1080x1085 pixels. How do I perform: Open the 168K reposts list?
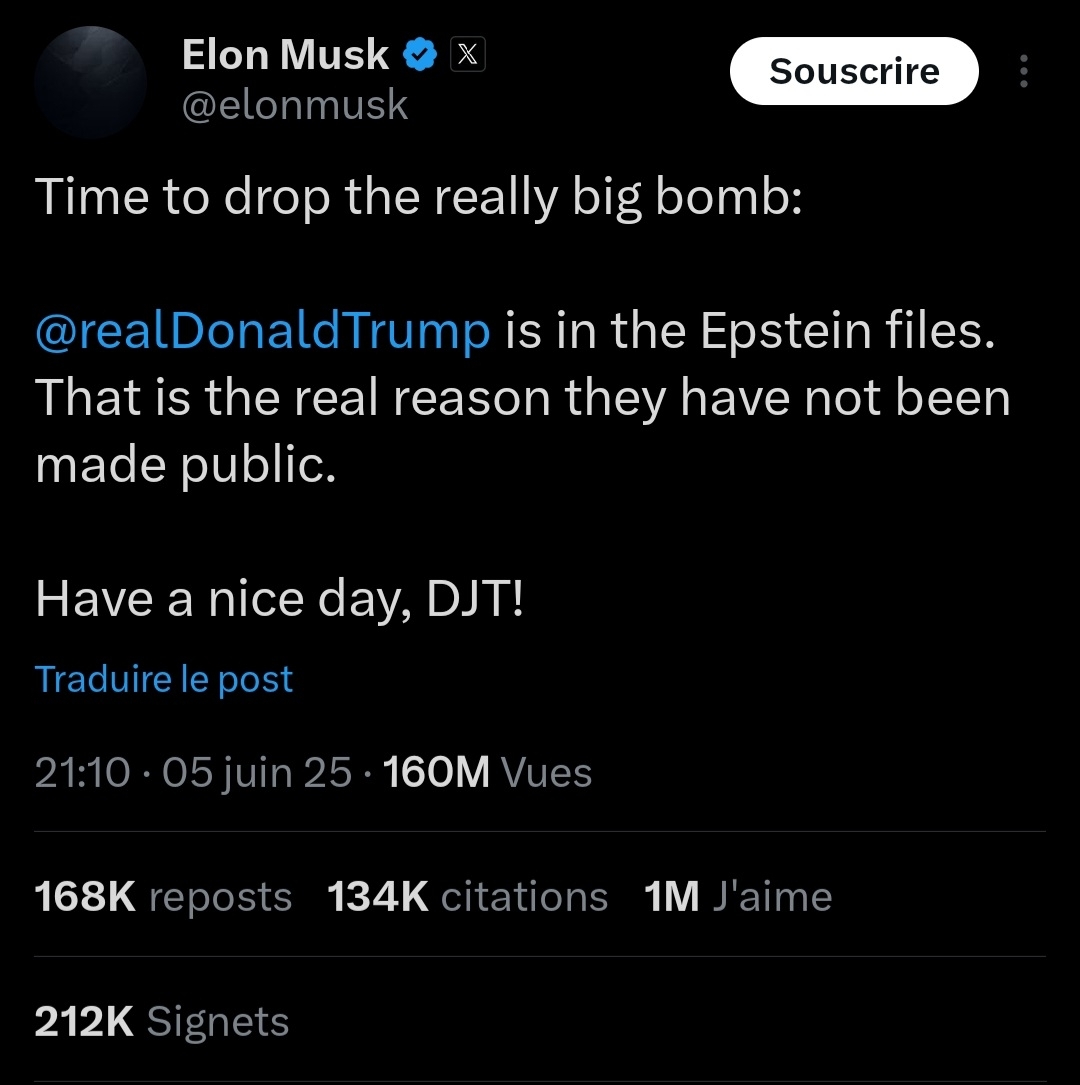pyautogui.click(x=163, y=897)
